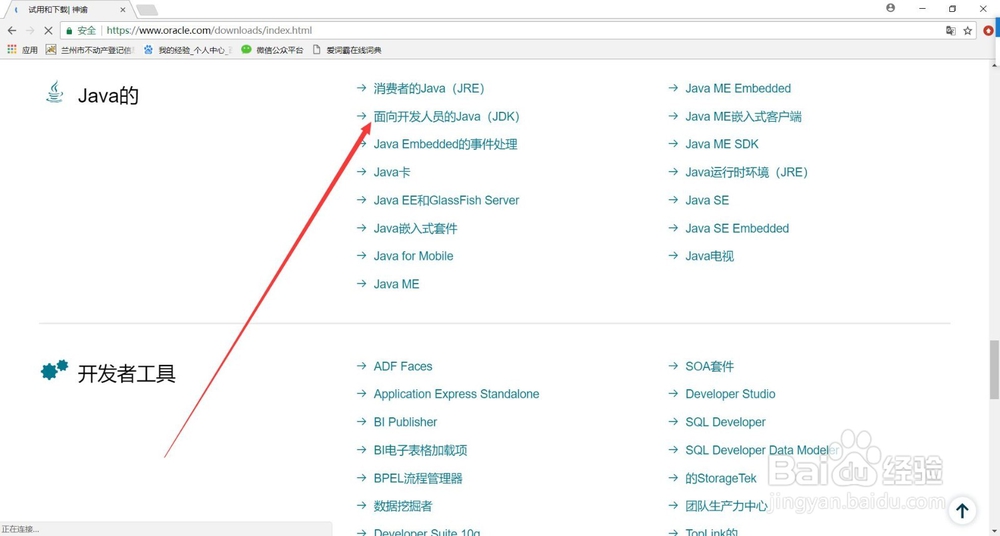Open the Developer Studio link
Viewport: 1000px width, 536px height.
pyautogui.click(x=730, y=394)
